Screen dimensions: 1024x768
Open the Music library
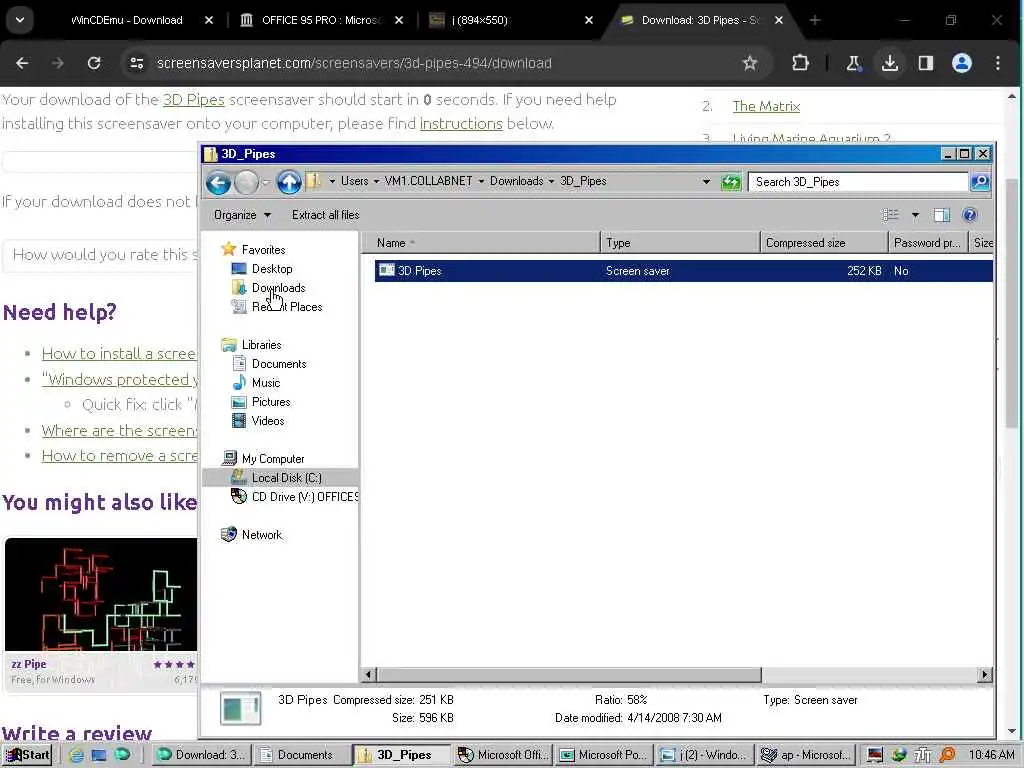(266, 383)
